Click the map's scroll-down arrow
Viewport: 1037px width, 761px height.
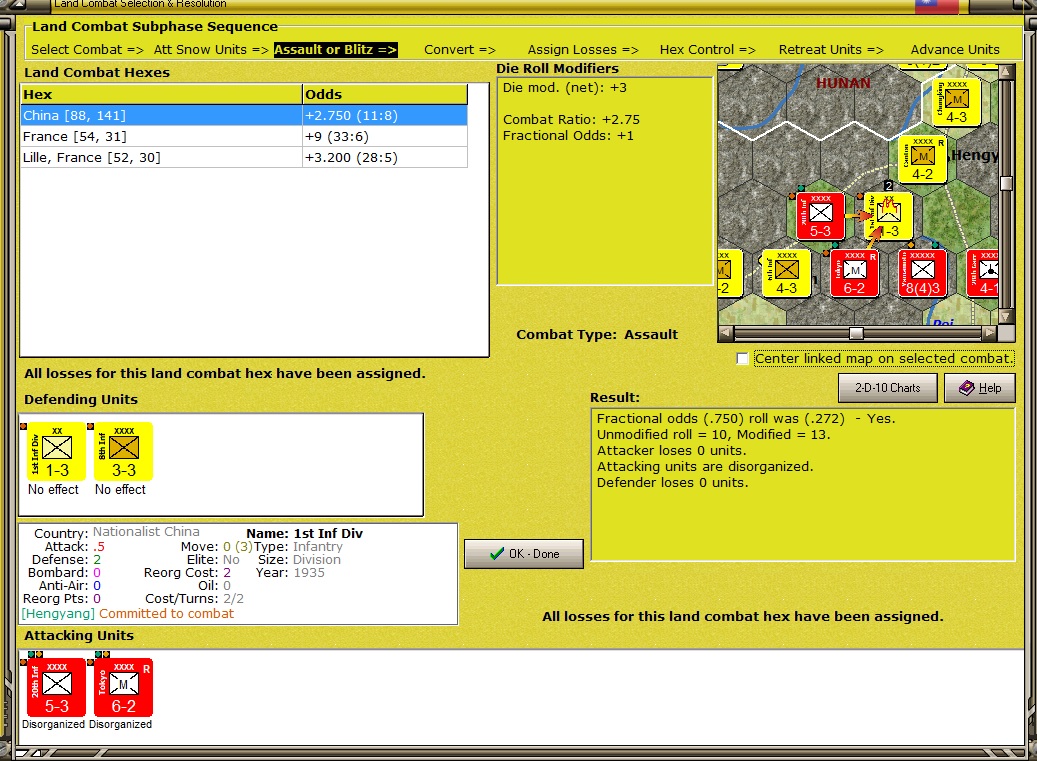(1006, 317)
